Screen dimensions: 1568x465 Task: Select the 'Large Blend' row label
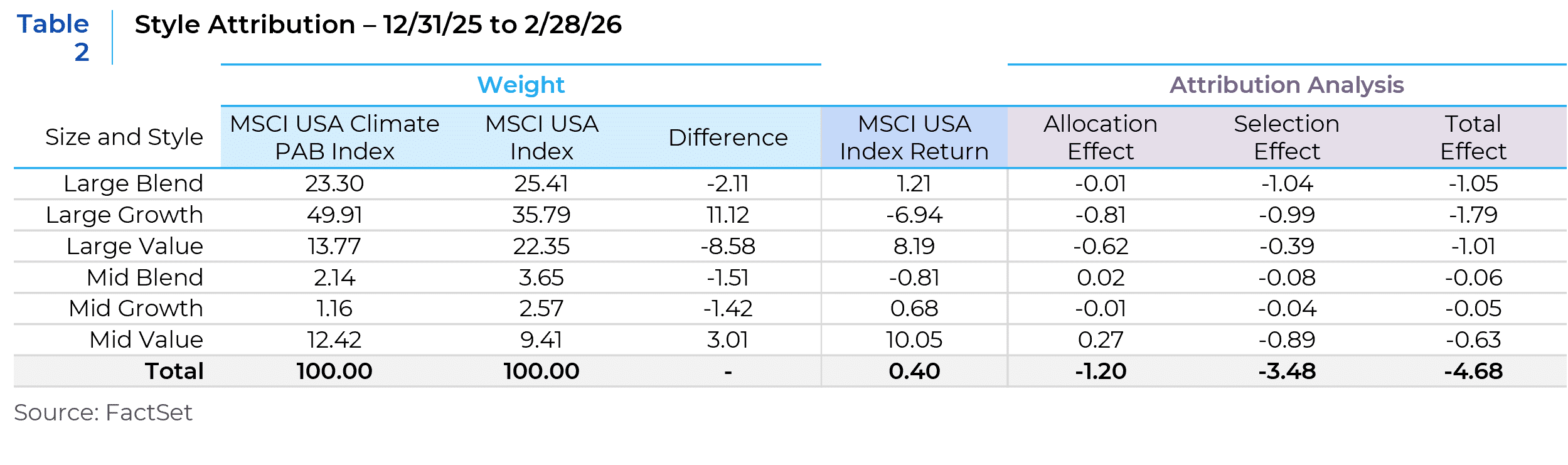coord(134,184)
